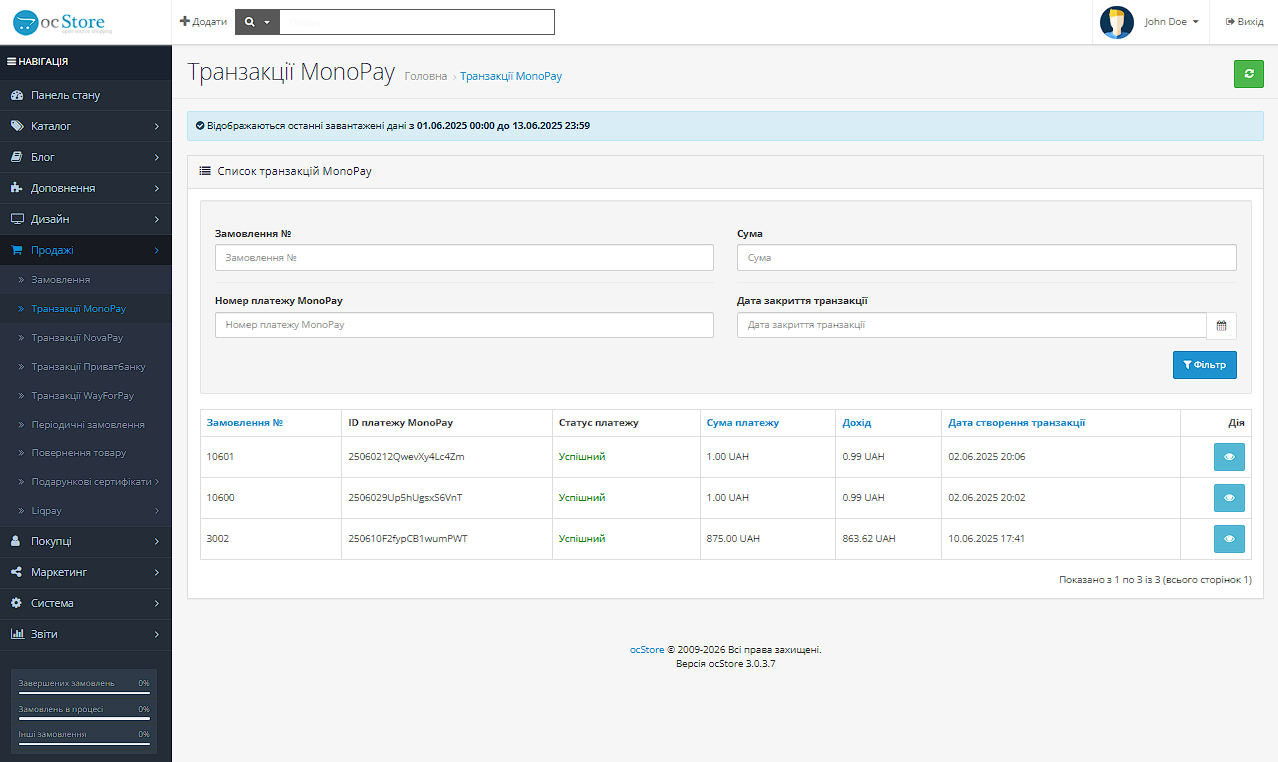
Task: Click payment ID 250610F2fypCB1wumPWT
Action: click(x=408, y=539)
